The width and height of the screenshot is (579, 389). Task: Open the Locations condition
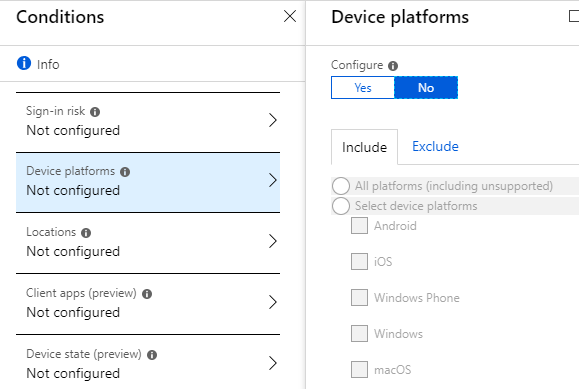tap(148, 243)
